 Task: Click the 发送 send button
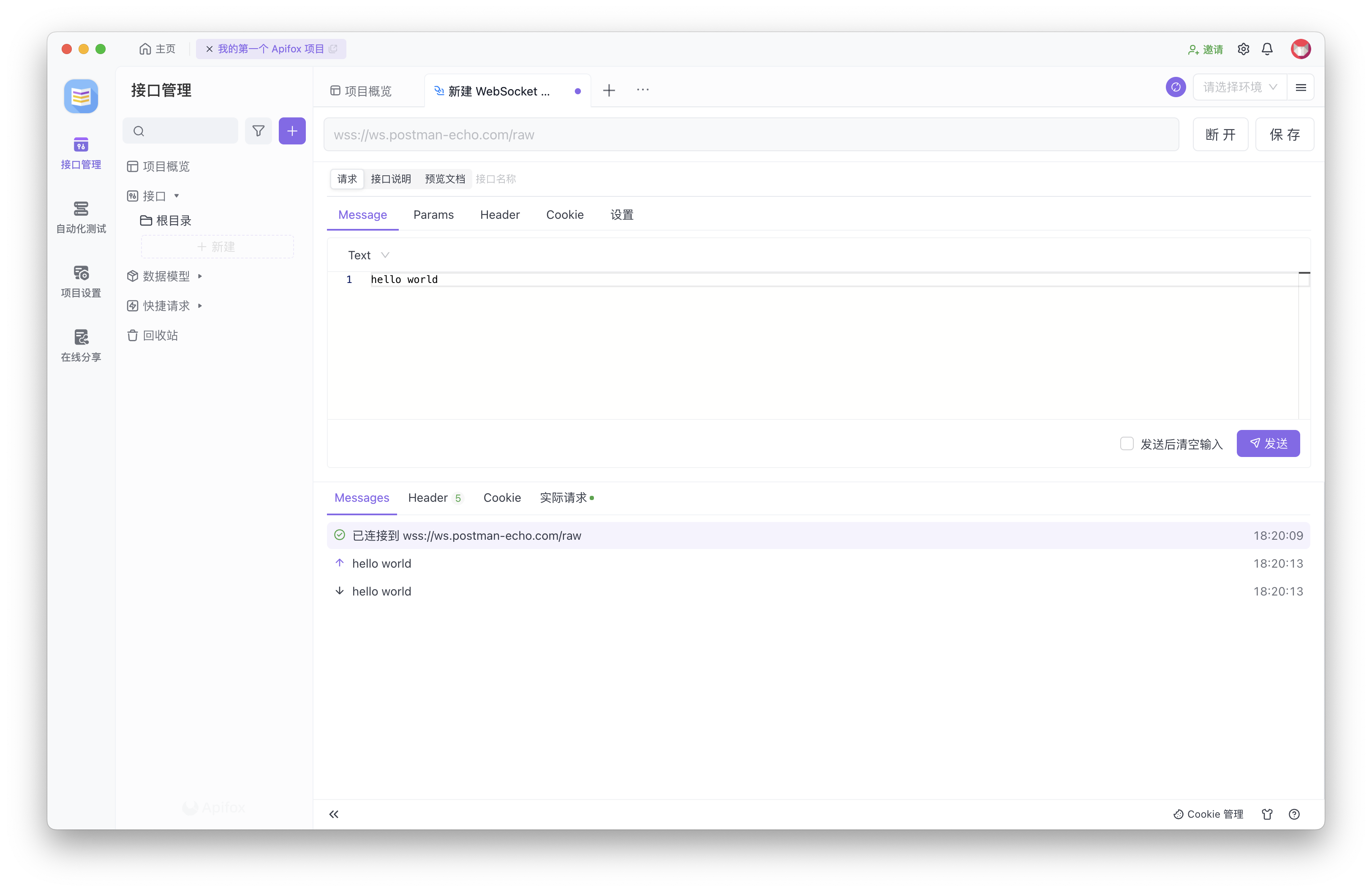[1268, 444]
